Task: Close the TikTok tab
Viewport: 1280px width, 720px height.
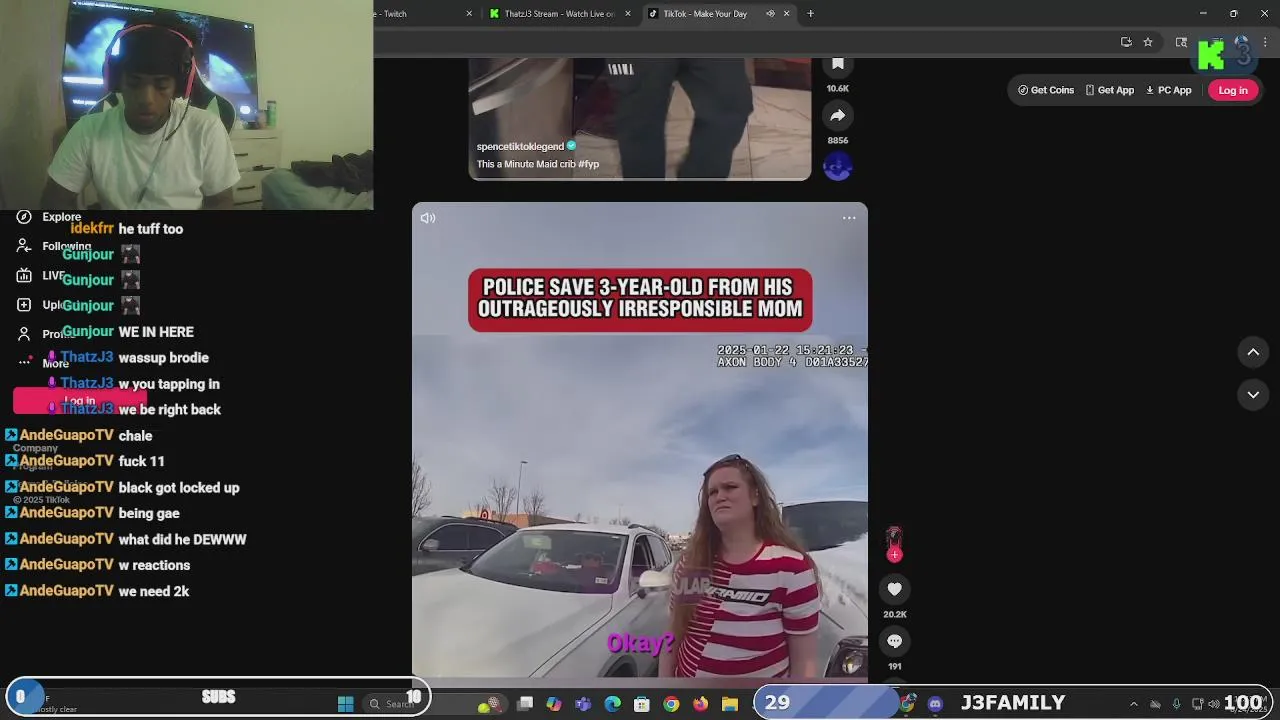Action: pos(786,14)
